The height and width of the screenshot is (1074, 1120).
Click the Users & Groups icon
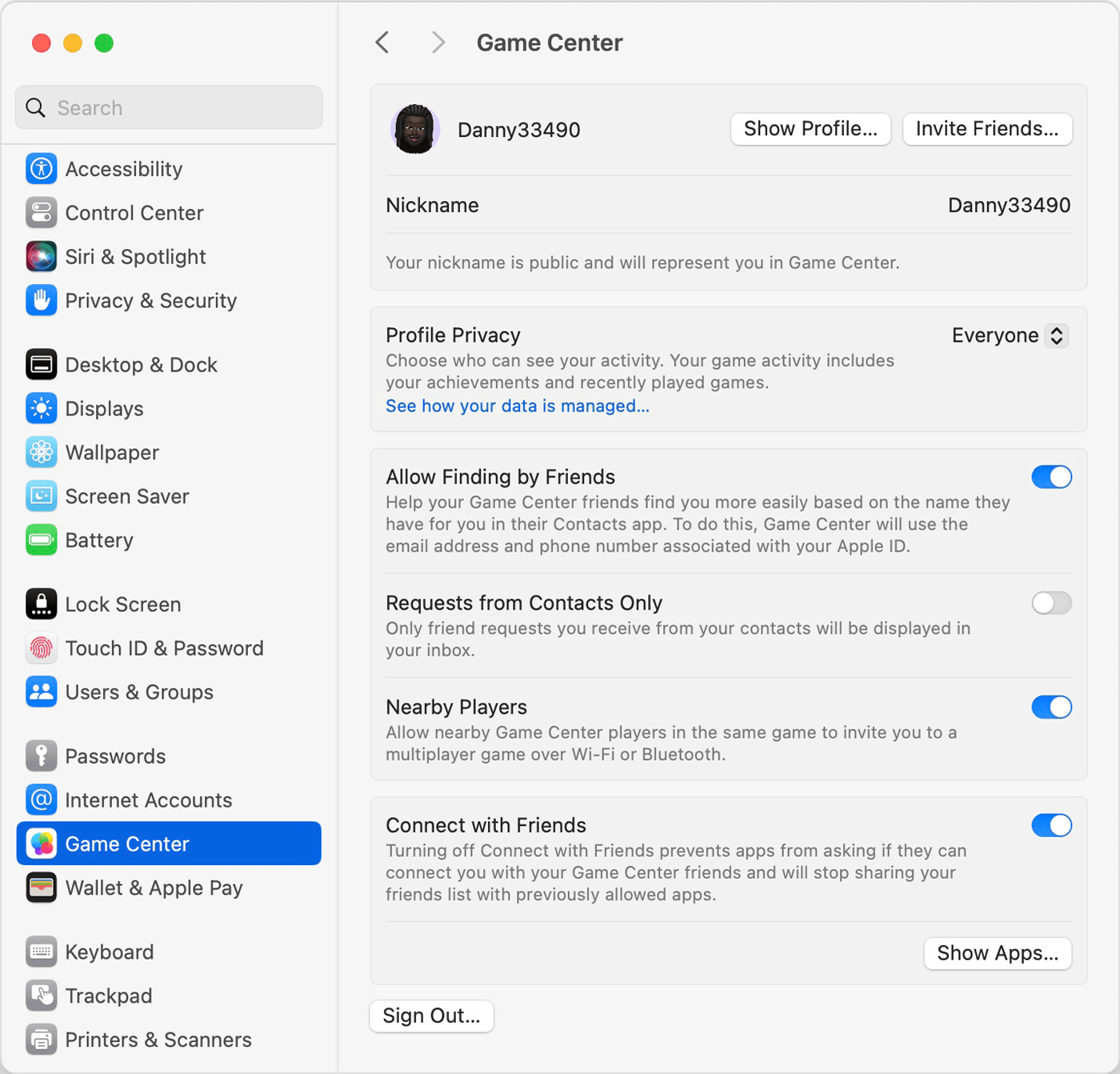(41, 692)
